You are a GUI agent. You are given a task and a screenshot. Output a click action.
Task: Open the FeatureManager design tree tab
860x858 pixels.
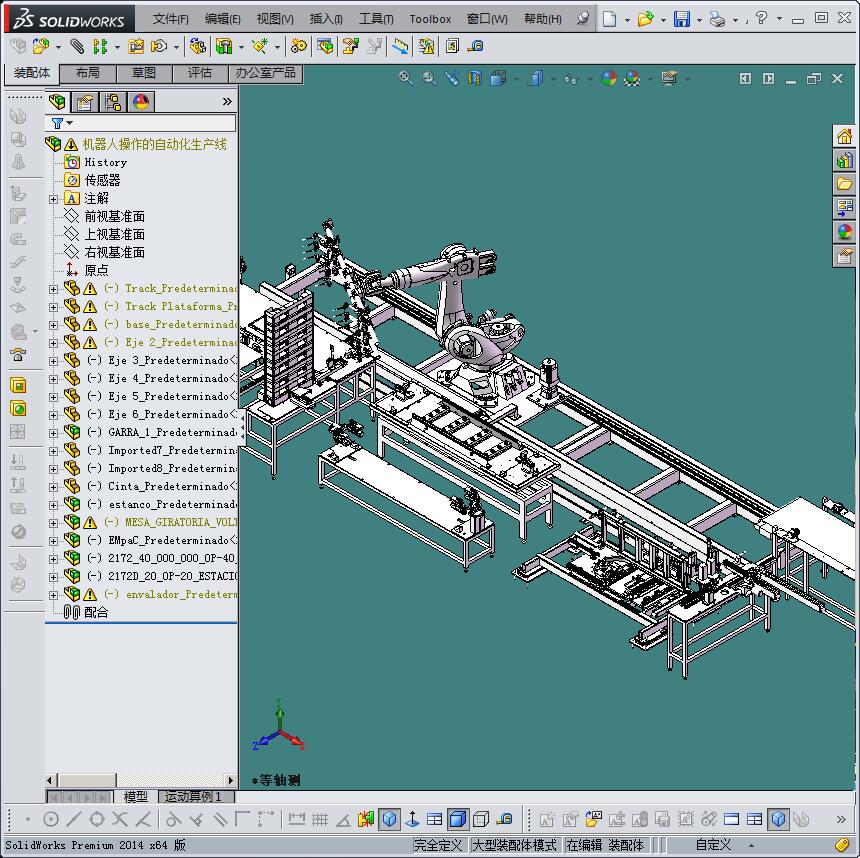tap(57, 102)
